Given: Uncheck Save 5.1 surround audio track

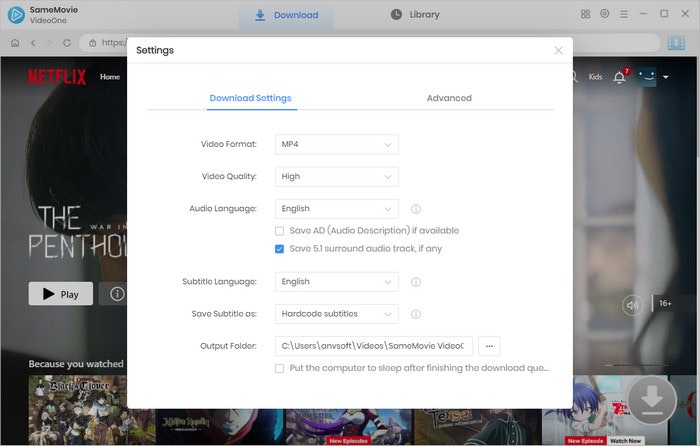Looking at the screenshot, I should pyautogui.click(x=279, y=249).
